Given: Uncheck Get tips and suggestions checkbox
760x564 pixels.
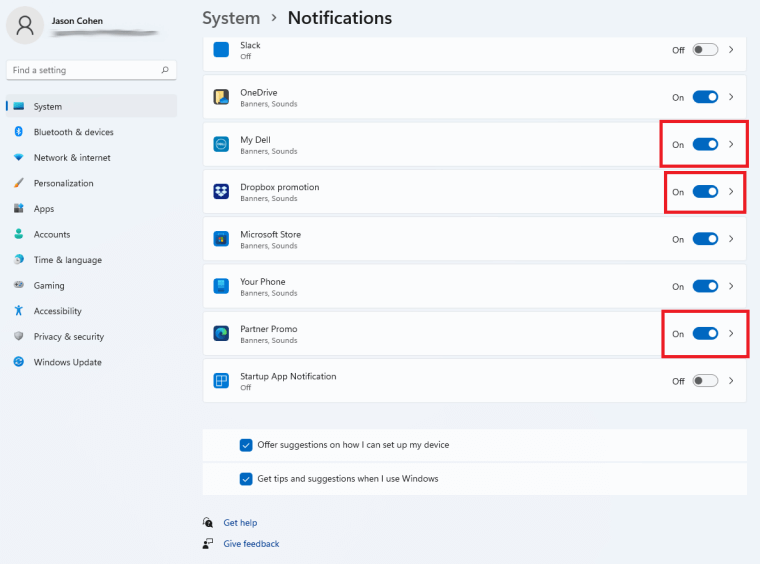Looking at the screenshot, I should [x=246, y=479].
